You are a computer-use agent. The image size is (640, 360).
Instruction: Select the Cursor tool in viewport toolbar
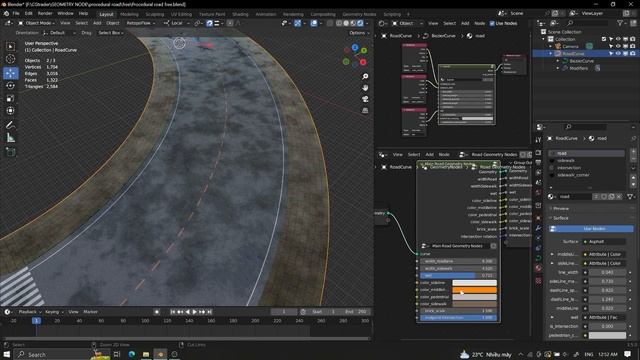(11, 59)
